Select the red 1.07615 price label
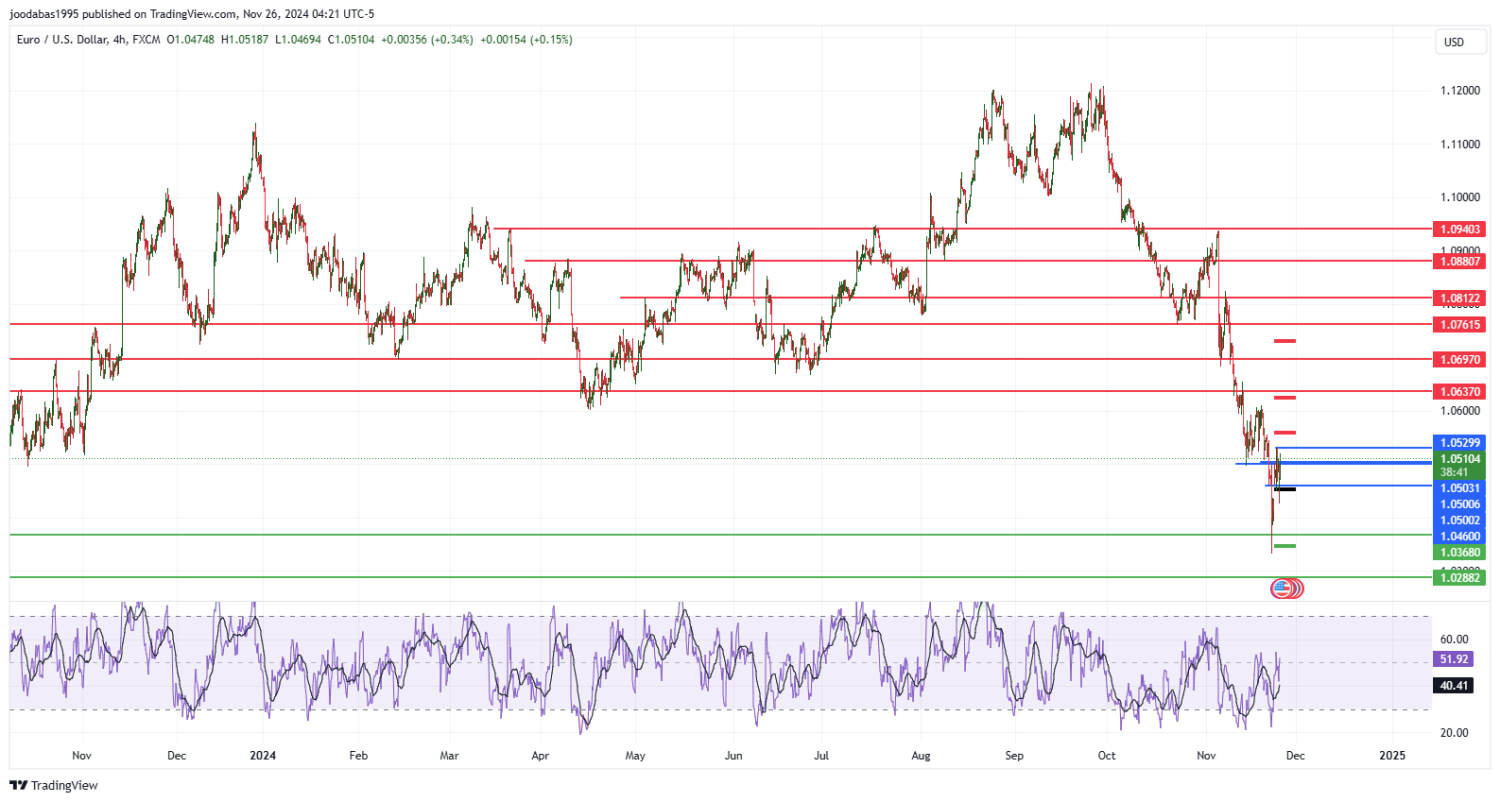The image size is (1500, 802). 1460,324
